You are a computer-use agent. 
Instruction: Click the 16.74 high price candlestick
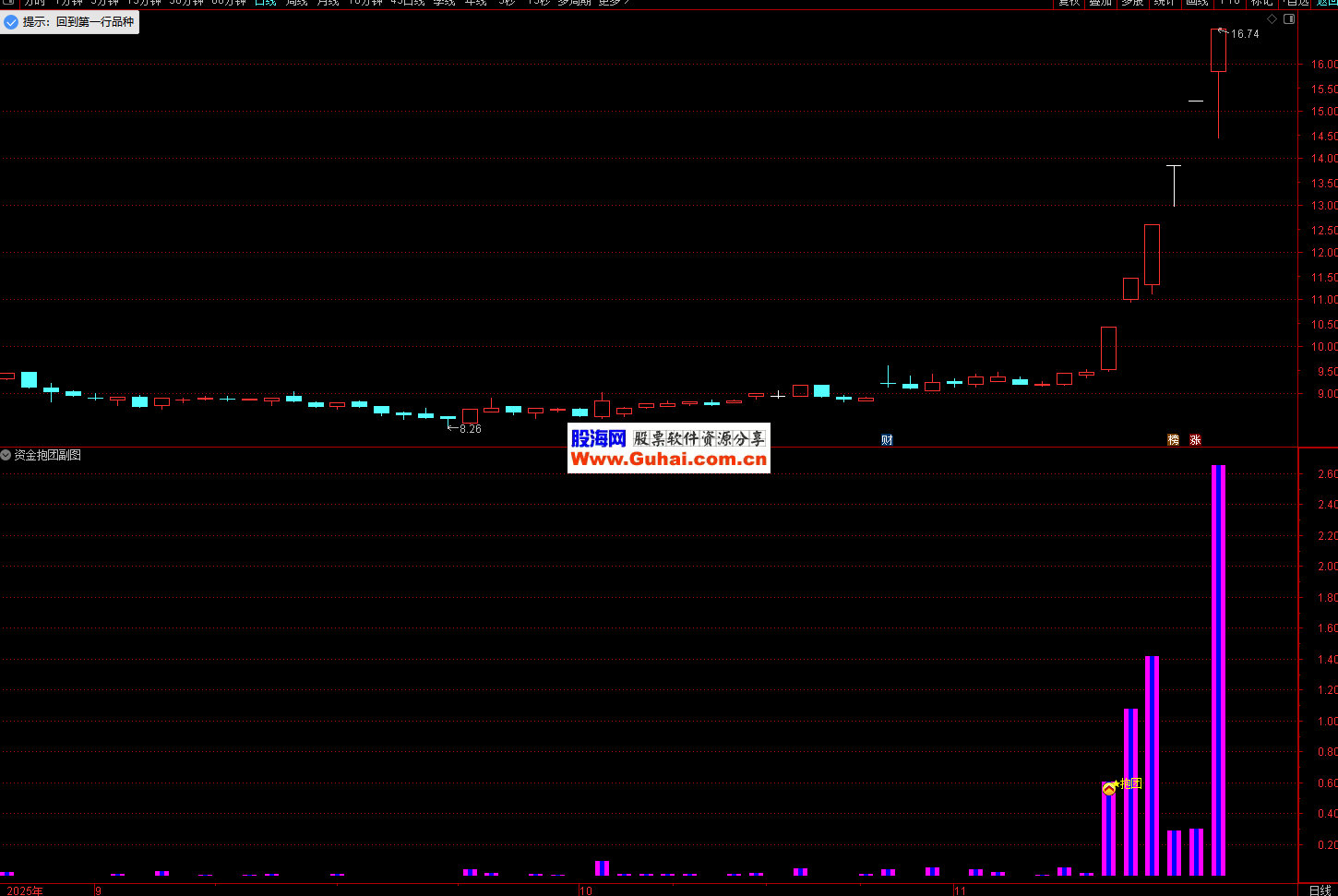[1218, 51]
